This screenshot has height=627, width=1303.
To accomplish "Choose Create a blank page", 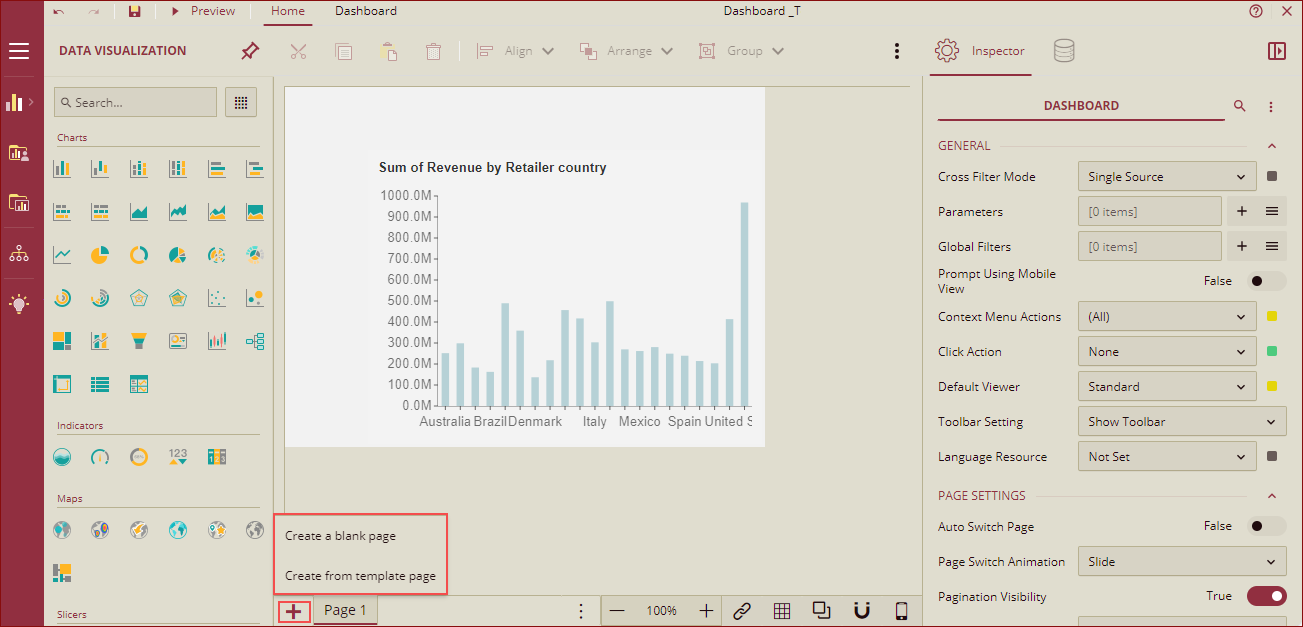I will (x=341, y=536).
